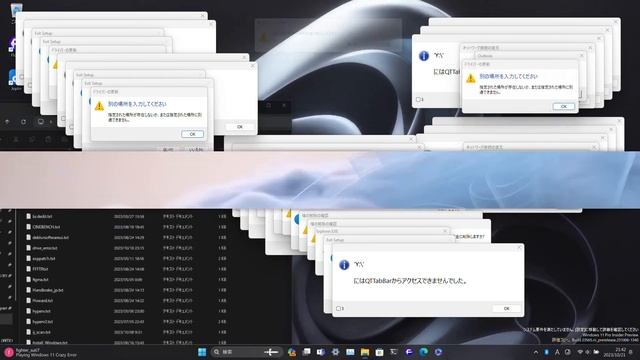Viewport: 640px width, 360px height.
Task: Click OK in the top-right warning dialog
Action: (564, 106)
